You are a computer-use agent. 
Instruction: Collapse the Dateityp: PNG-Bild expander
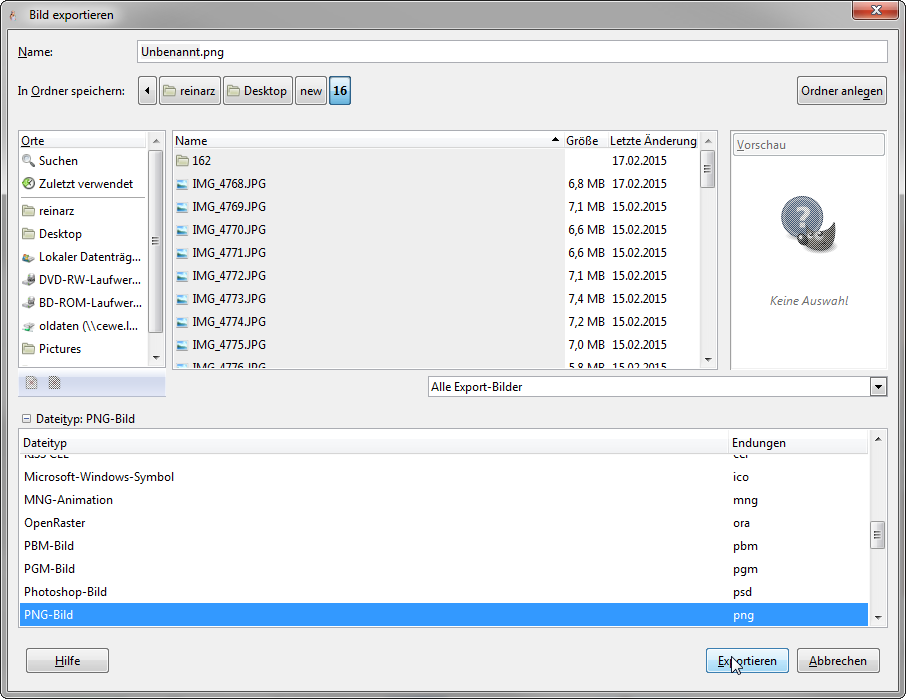(x=27, y=419)
